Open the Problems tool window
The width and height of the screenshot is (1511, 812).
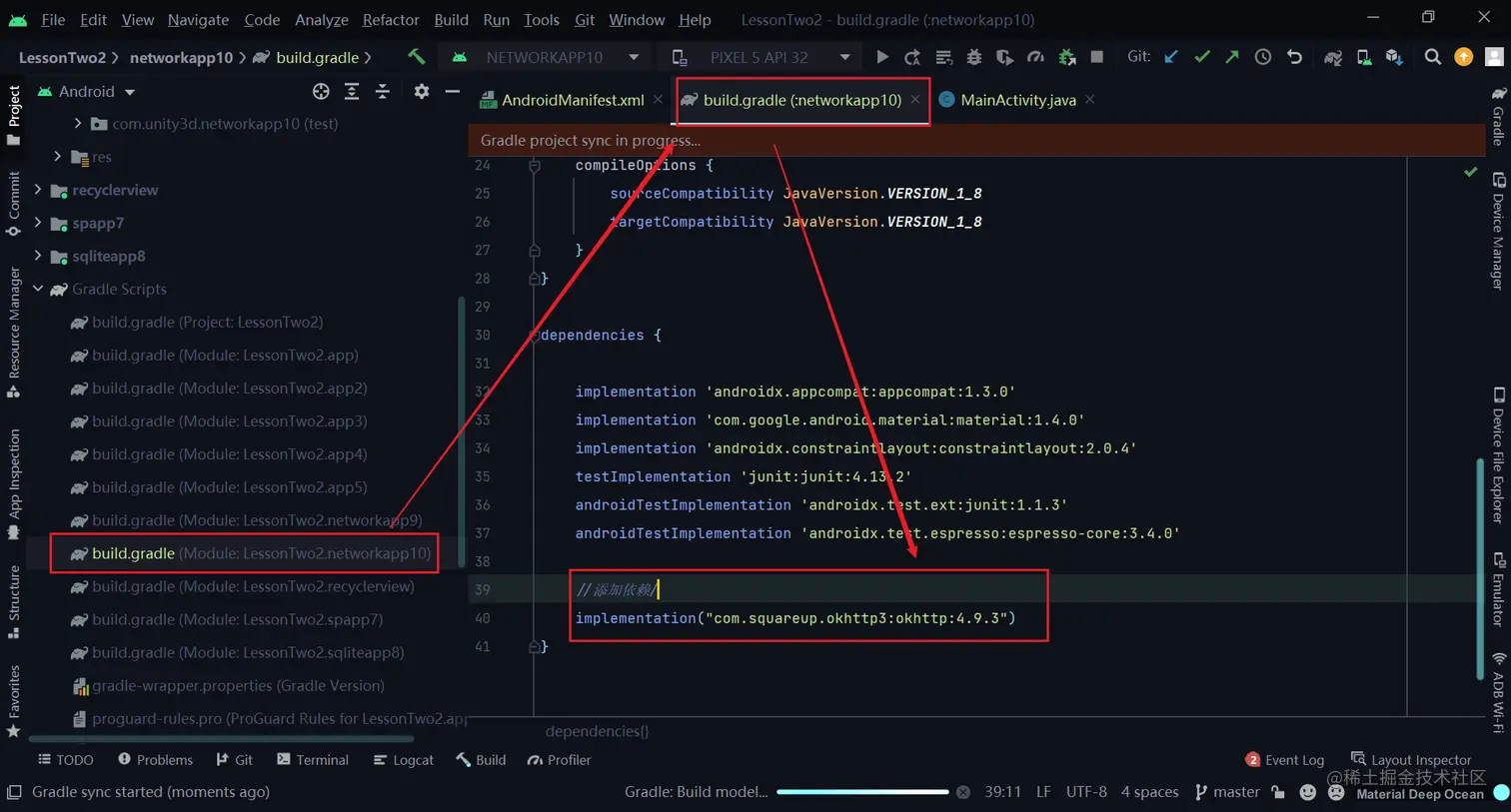155,760
